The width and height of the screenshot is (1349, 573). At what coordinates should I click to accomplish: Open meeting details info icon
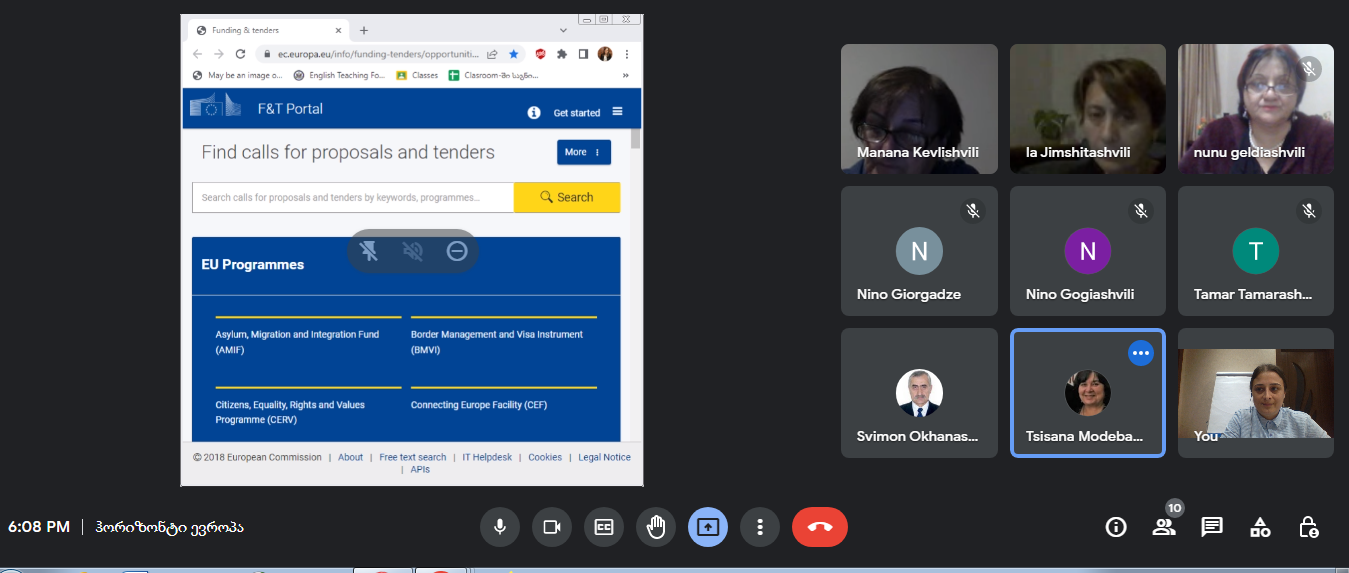[1115, 527]
